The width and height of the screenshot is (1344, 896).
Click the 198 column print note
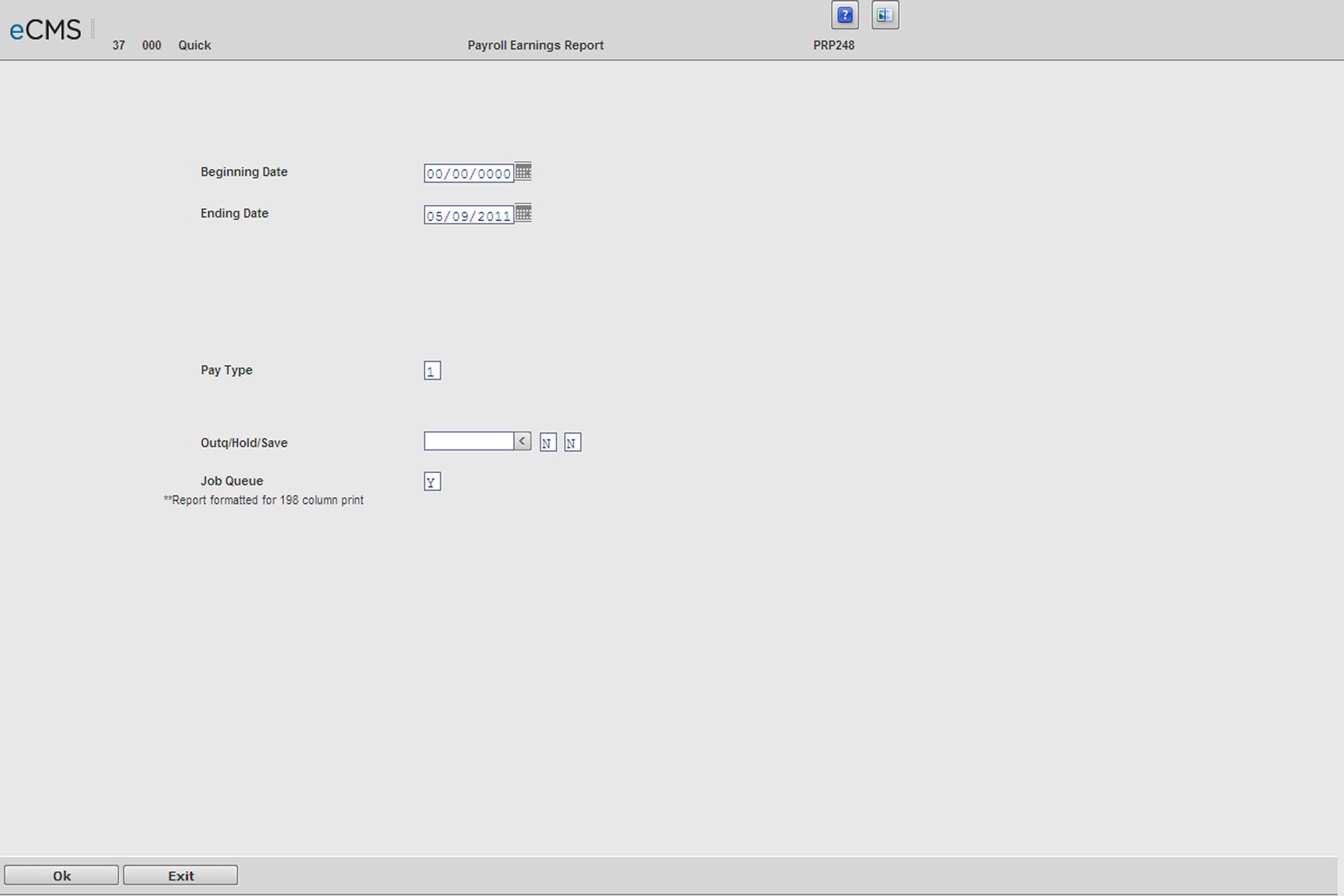pos(263,500)
